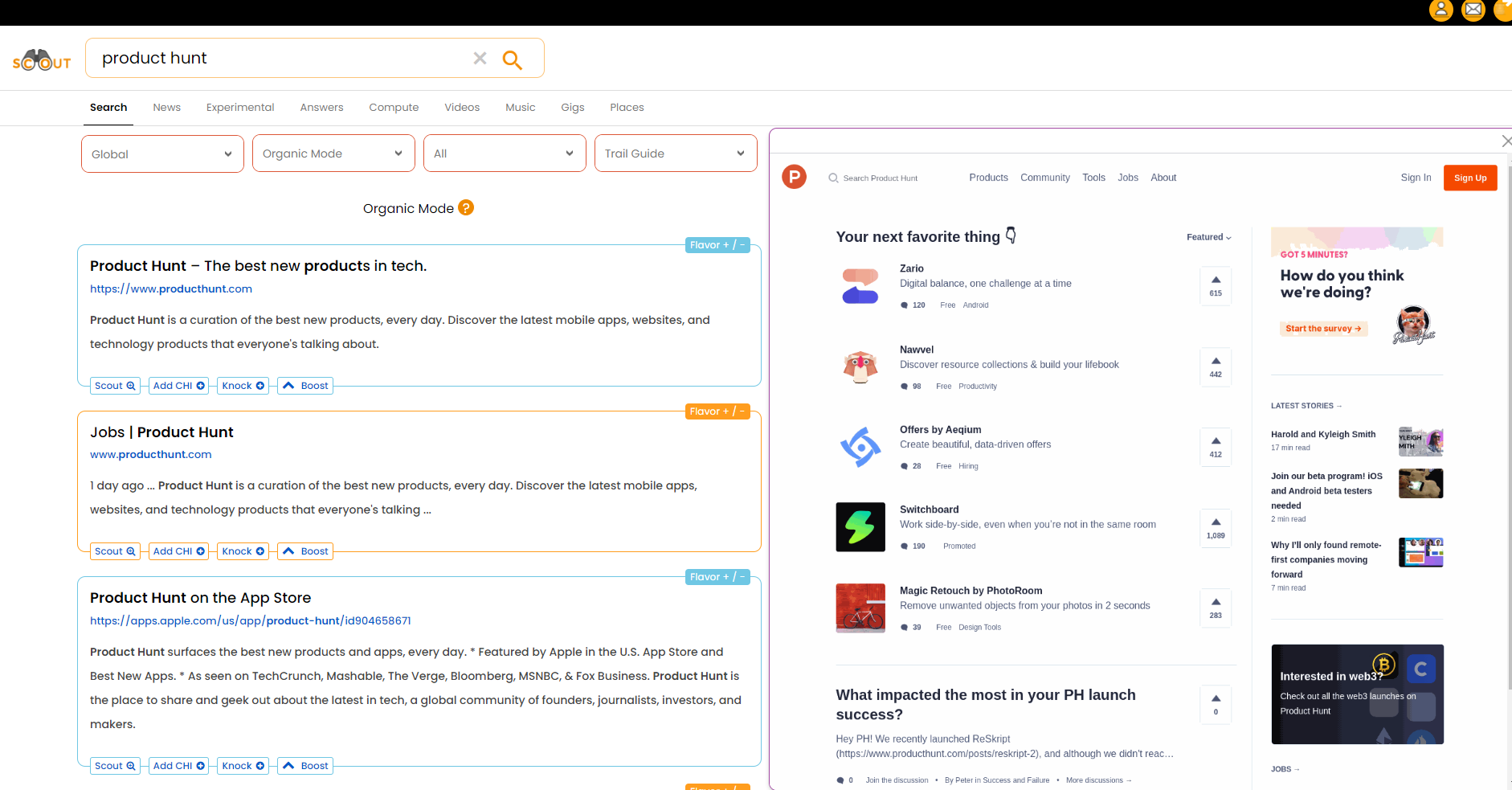Viewport: 1512px width, 790px height.
Task: Toggle Flavor +/- on first result
Action: [717, 245]
